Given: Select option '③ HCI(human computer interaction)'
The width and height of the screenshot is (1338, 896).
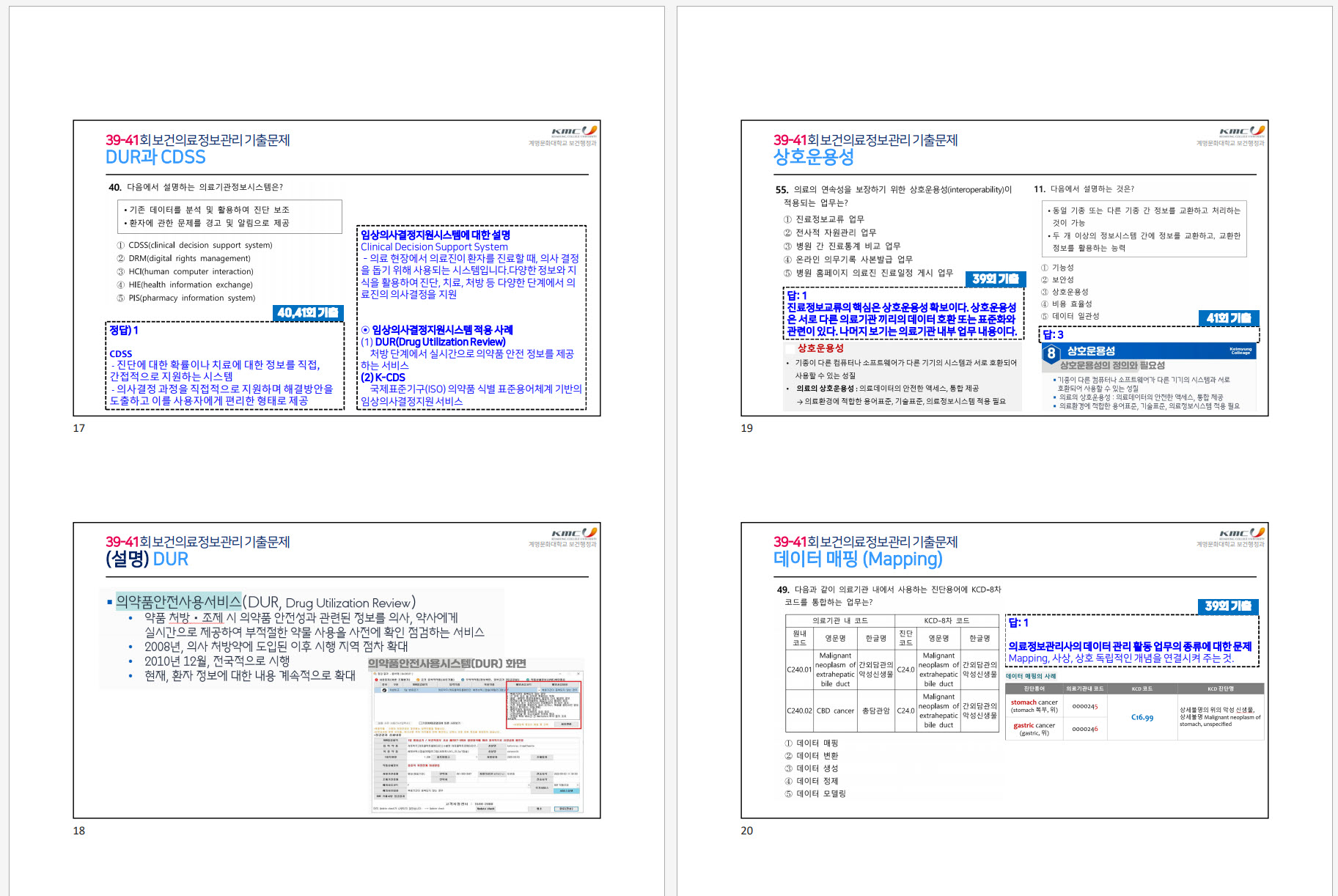Looking at the screenshot, I should pos(185,271).
